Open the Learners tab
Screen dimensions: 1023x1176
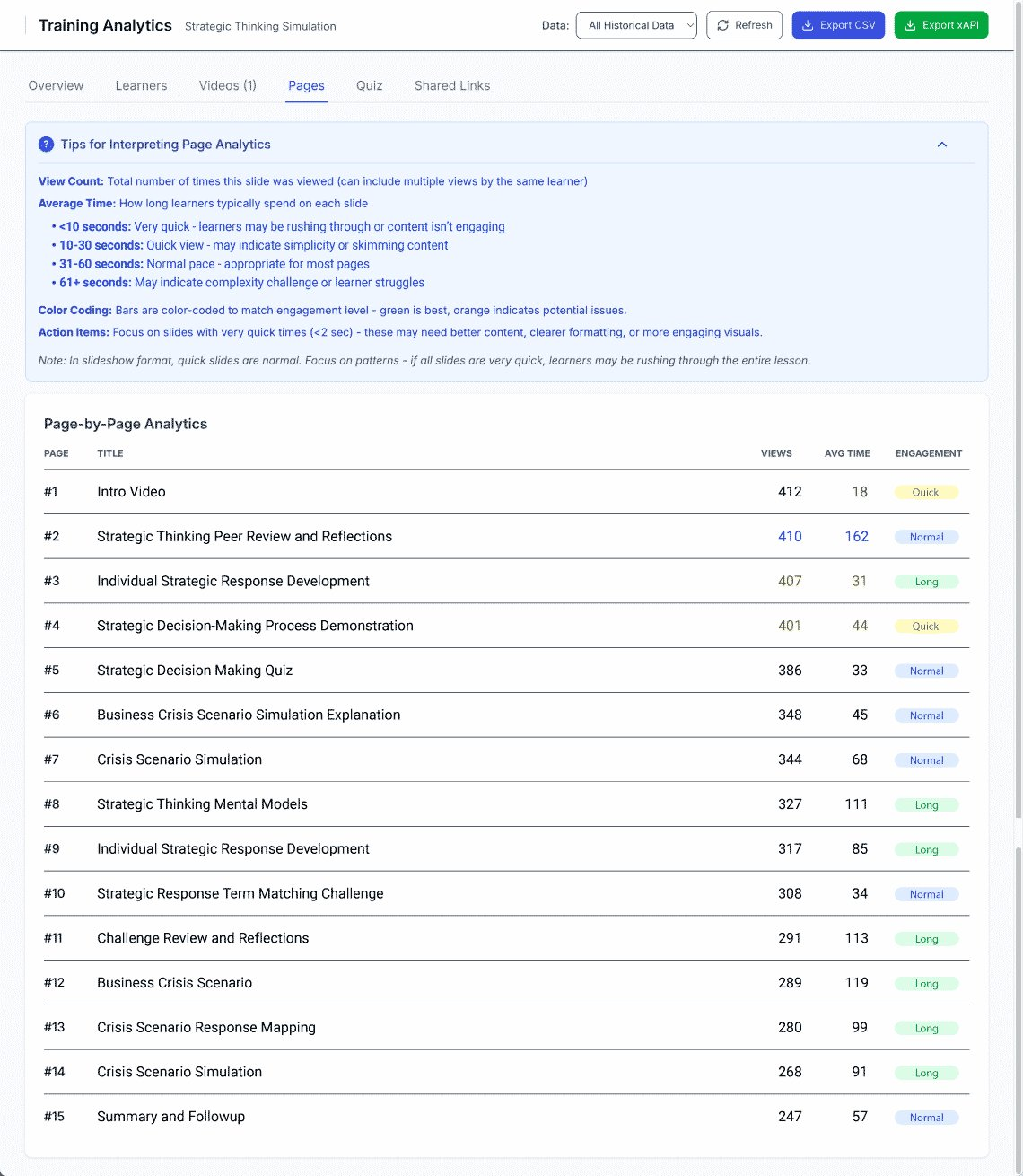click(141, 85)
